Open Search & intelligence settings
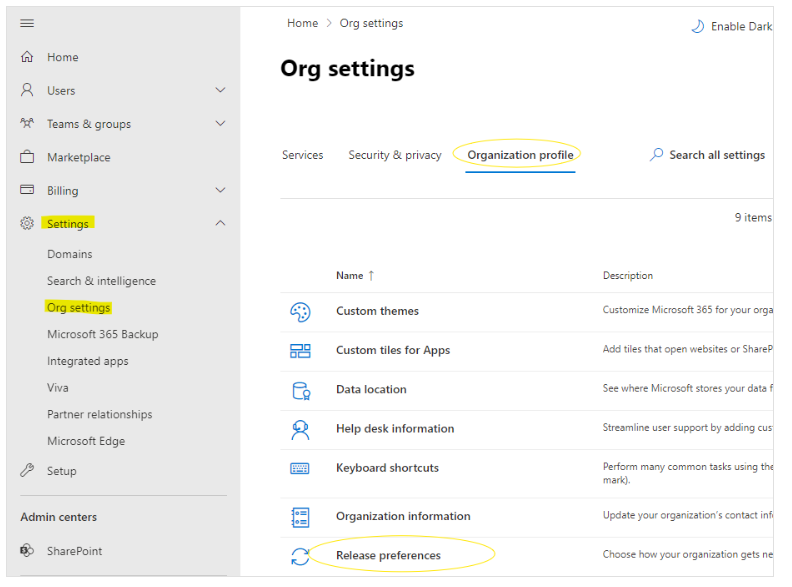Image resolution: width=792 pixels, height=587 pixels. pyautogui.click(x=102, y=281)
